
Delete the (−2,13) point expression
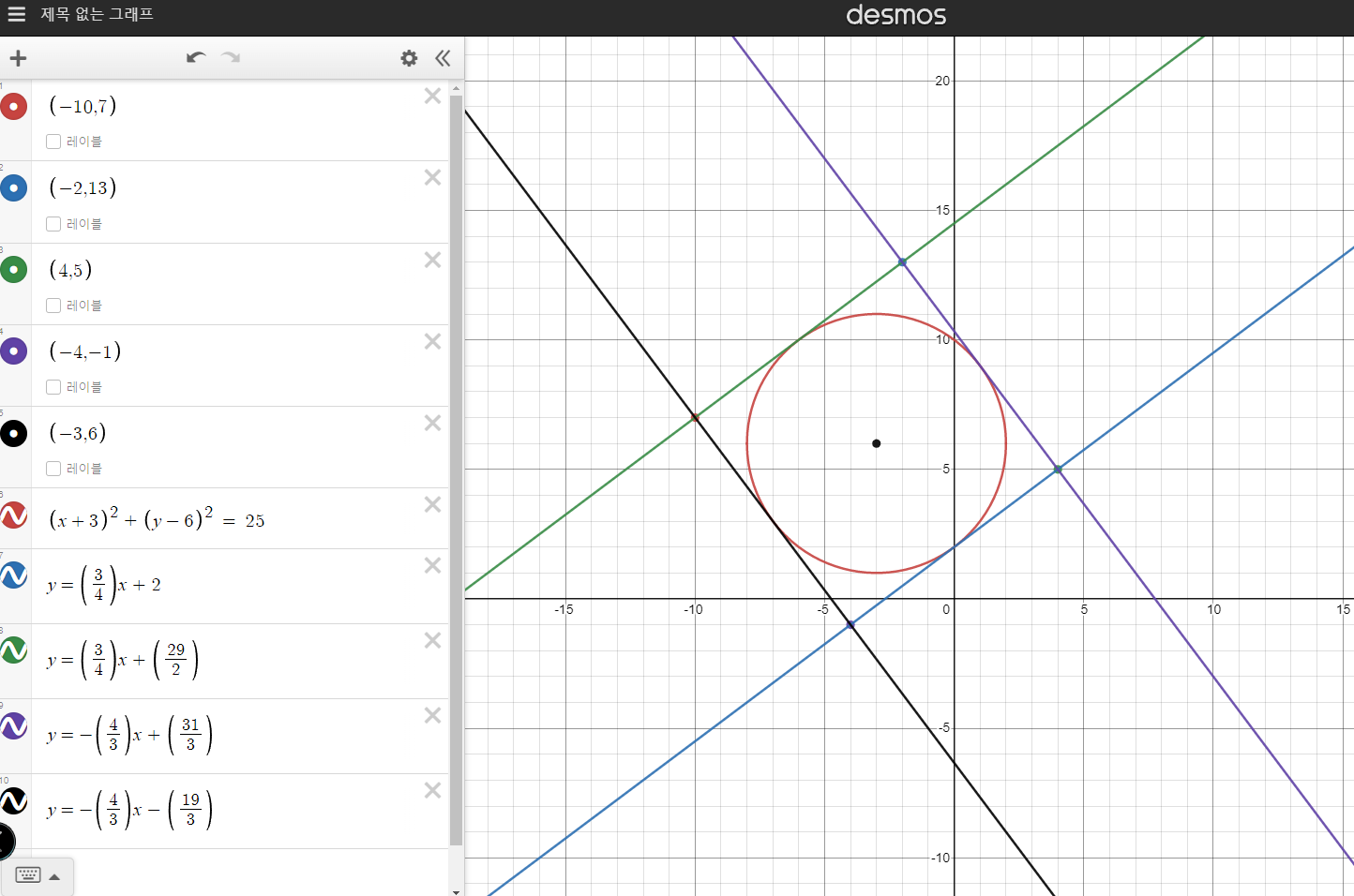pos(432,177)
